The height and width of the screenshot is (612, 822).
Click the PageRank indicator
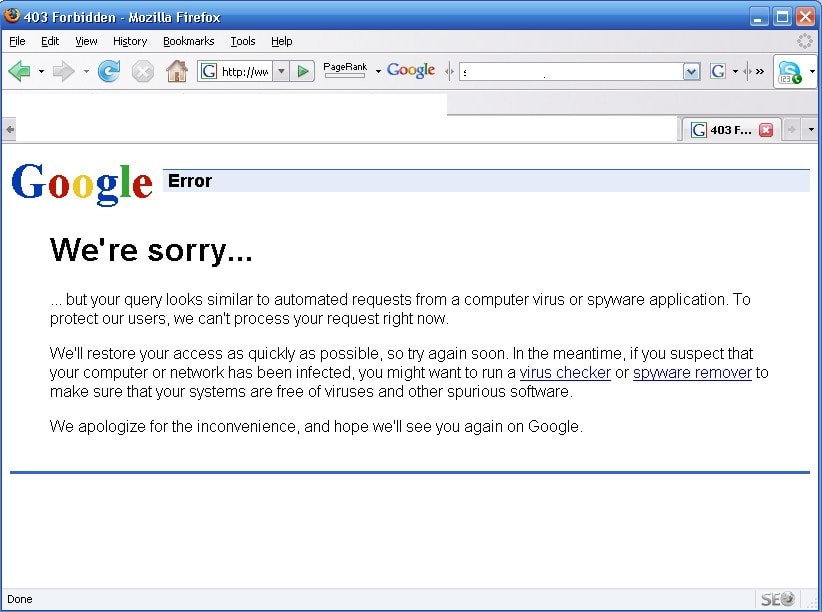click(x=345, y=70)
